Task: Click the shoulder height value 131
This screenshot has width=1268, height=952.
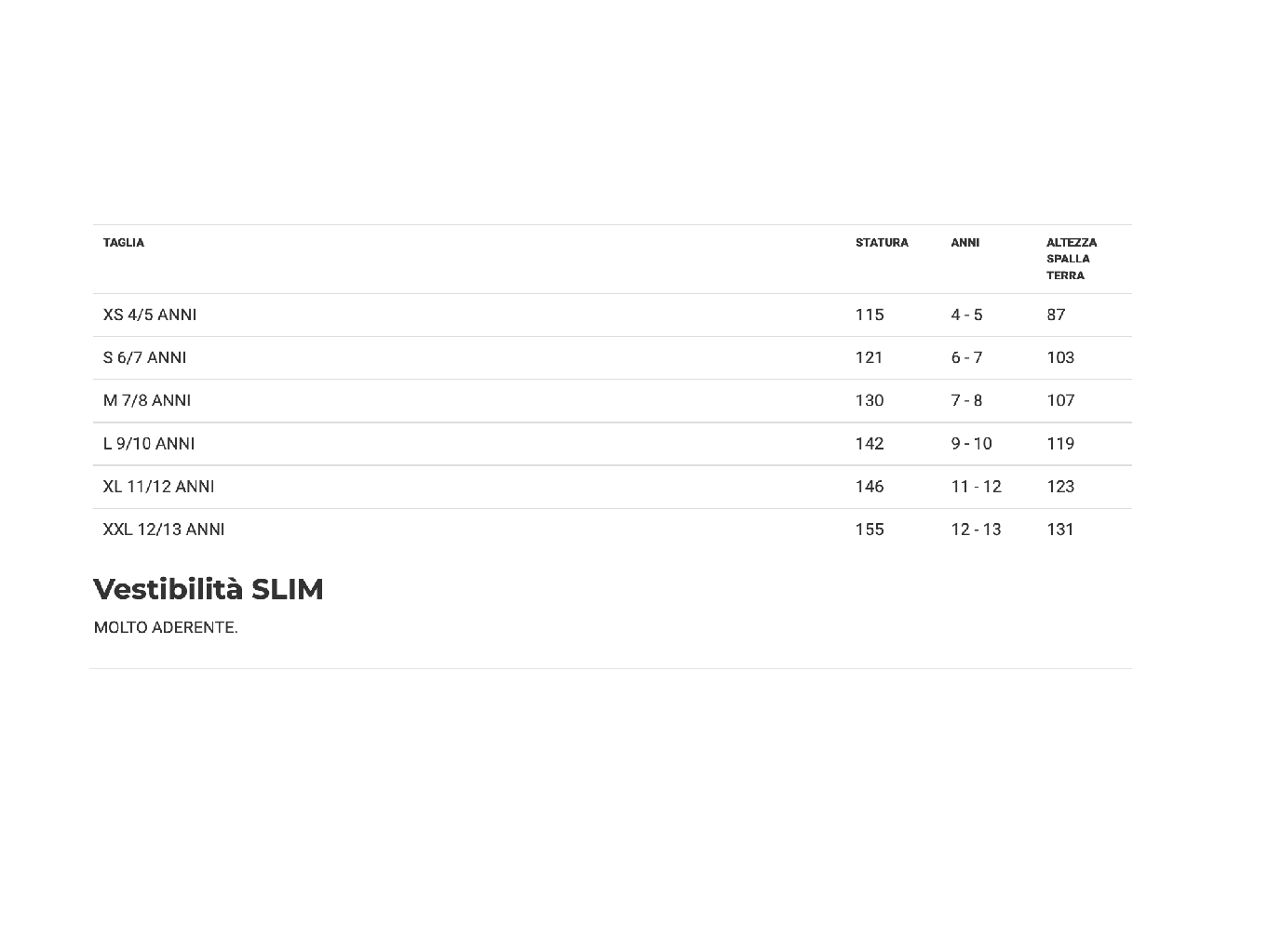Action: coord(1060,530)
